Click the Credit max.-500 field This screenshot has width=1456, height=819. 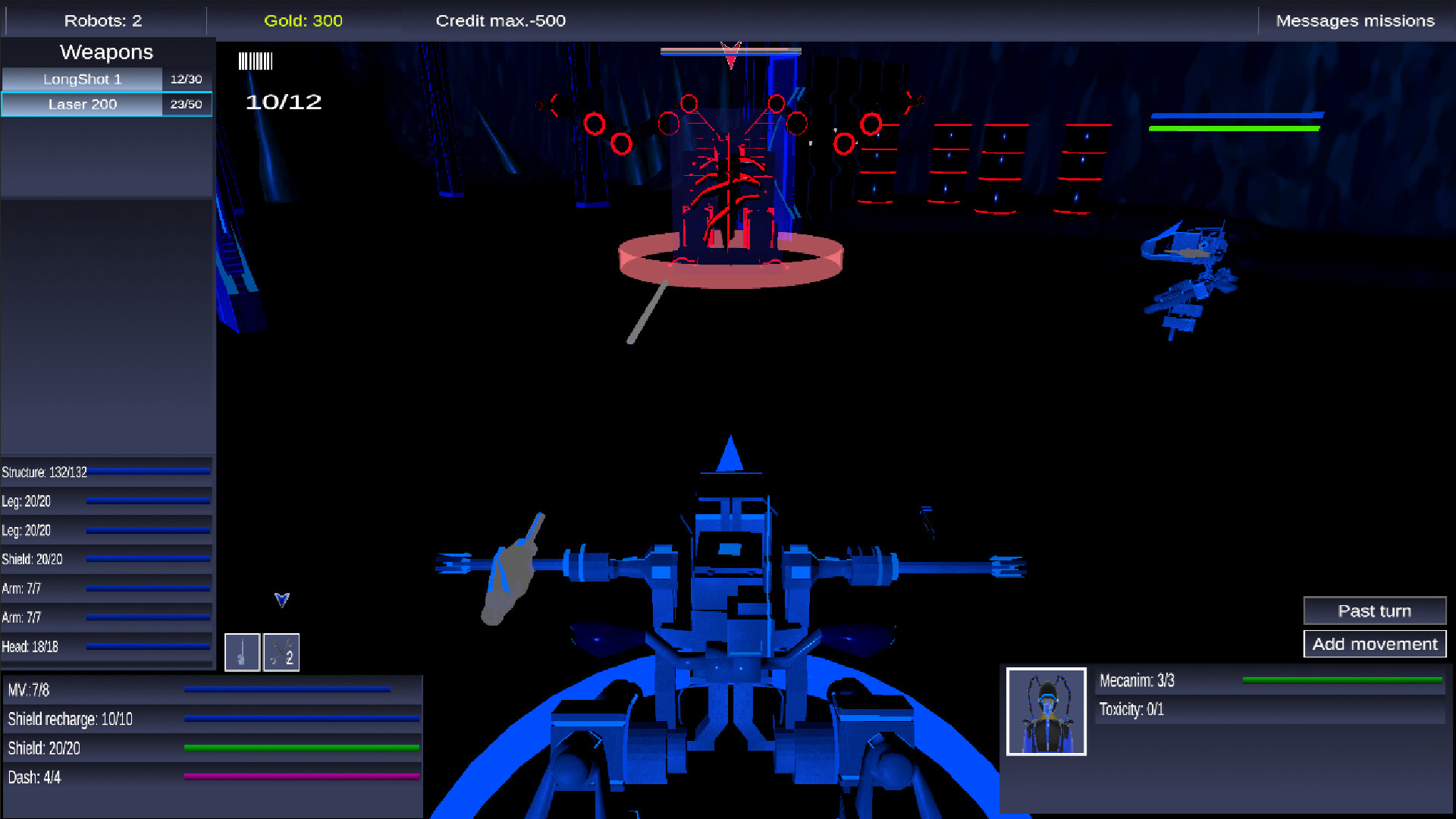pos(500,20)
